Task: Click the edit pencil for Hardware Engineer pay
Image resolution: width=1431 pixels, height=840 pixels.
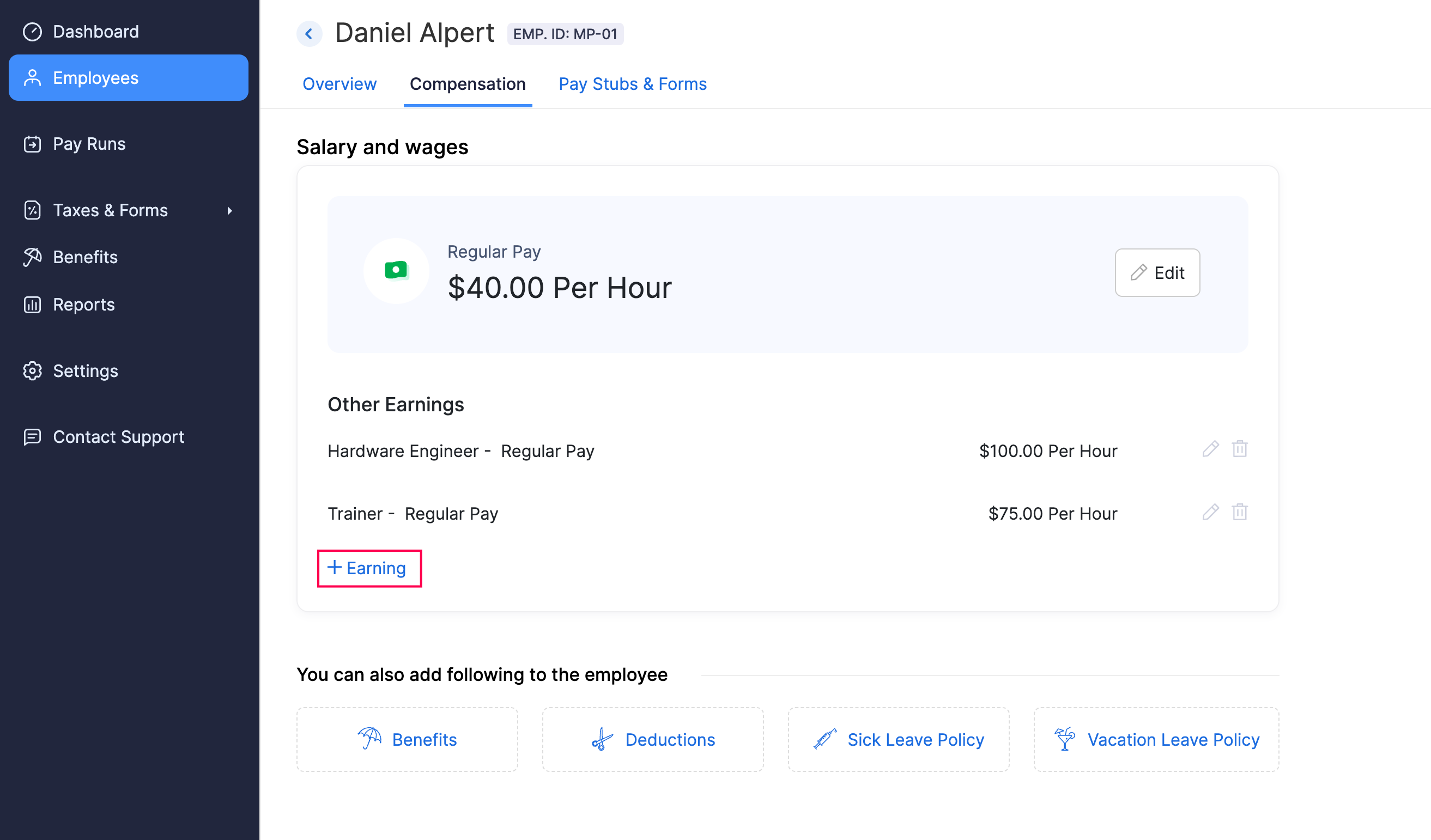Action: (x=1211, y=449)
